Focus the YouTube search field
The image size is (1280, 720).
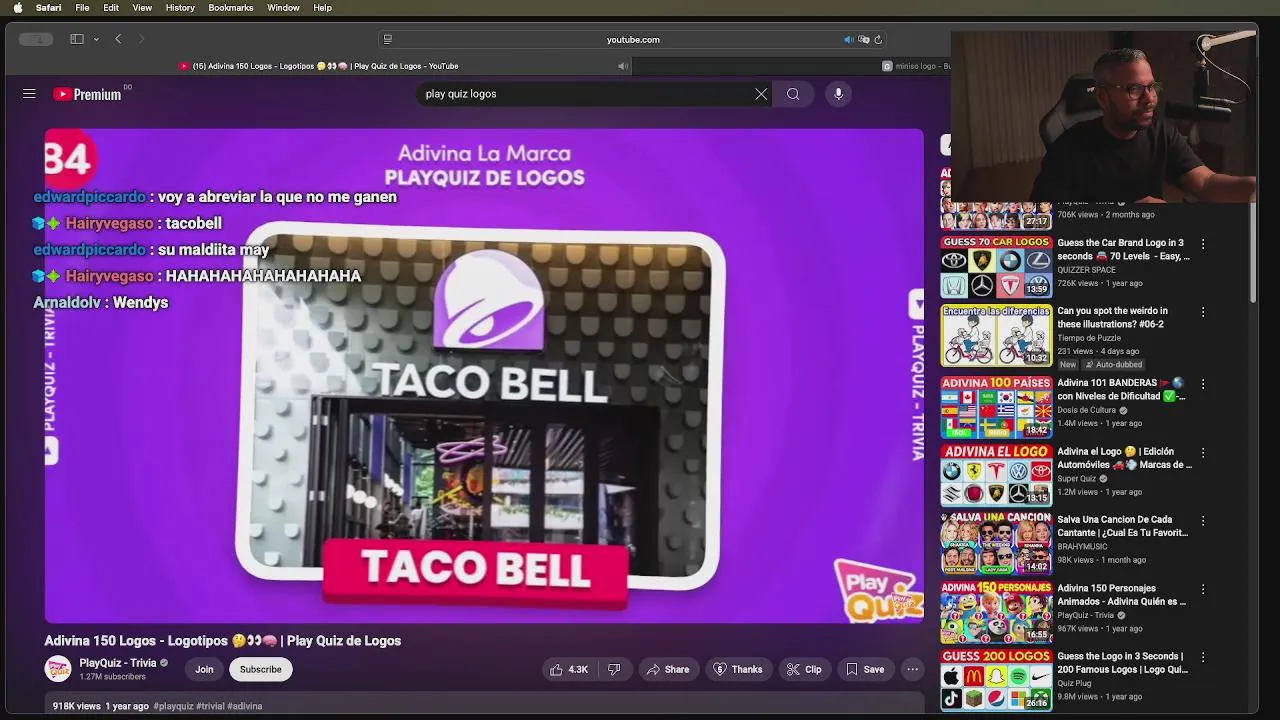[585, 94]
